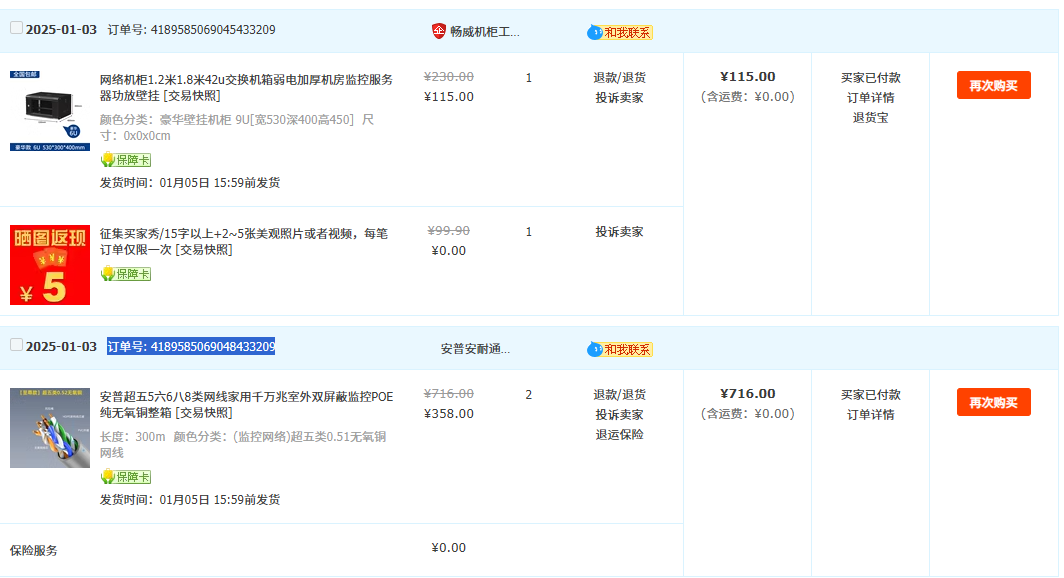Screen dimensions: 1064x578
Task: Select checkbox for order ending 048433209
Action: point(16,345)
